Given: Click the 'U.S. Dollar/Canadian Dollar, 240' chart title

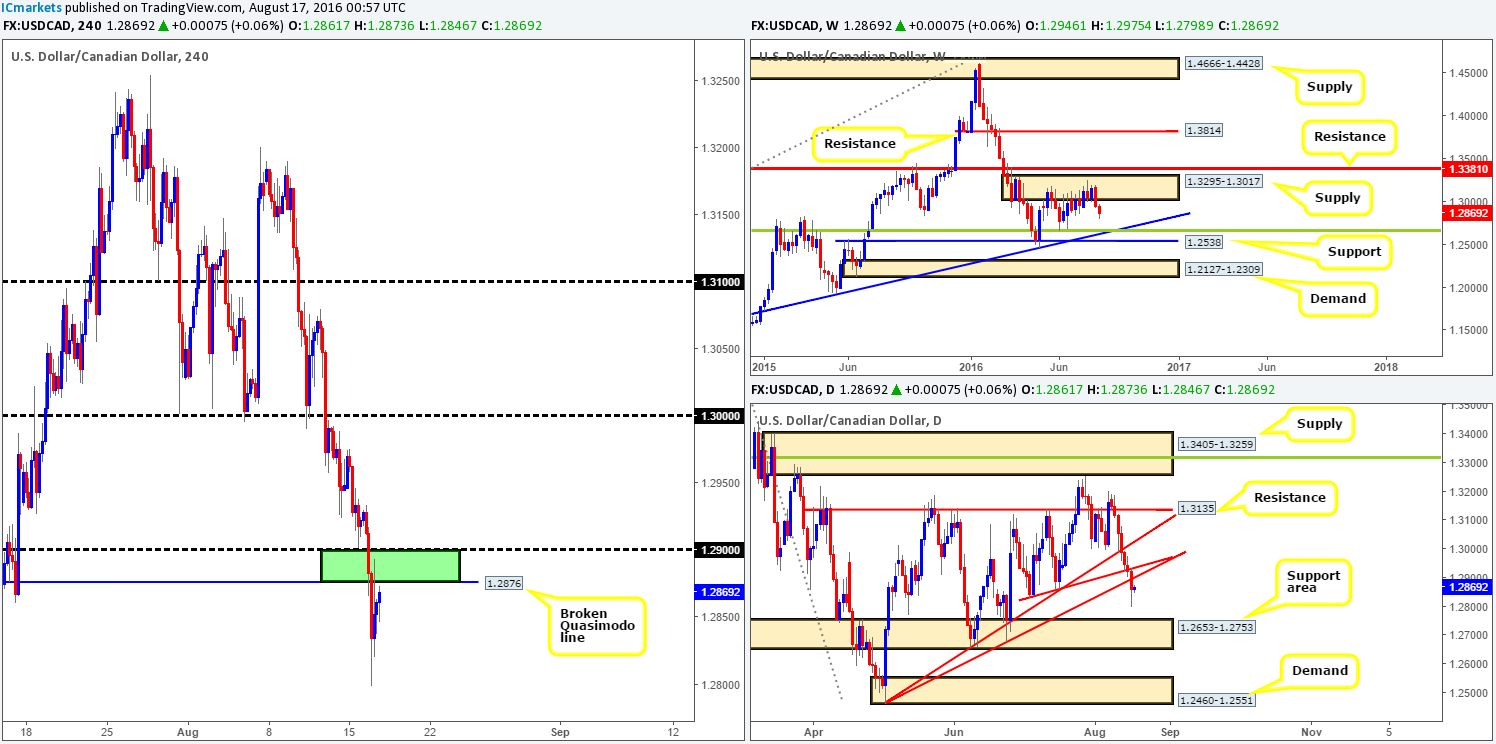Looking at the screenshot, I should click(x=110, y=57).
